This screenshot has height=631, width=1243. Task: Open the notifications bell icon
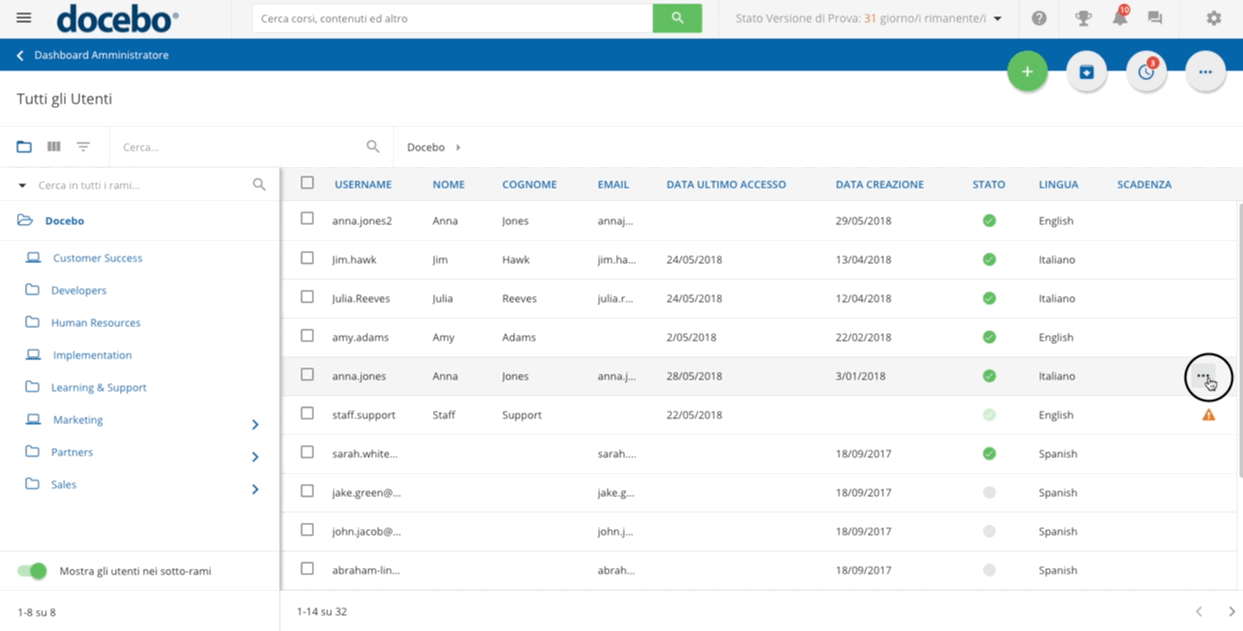(x=1119, y=18)
